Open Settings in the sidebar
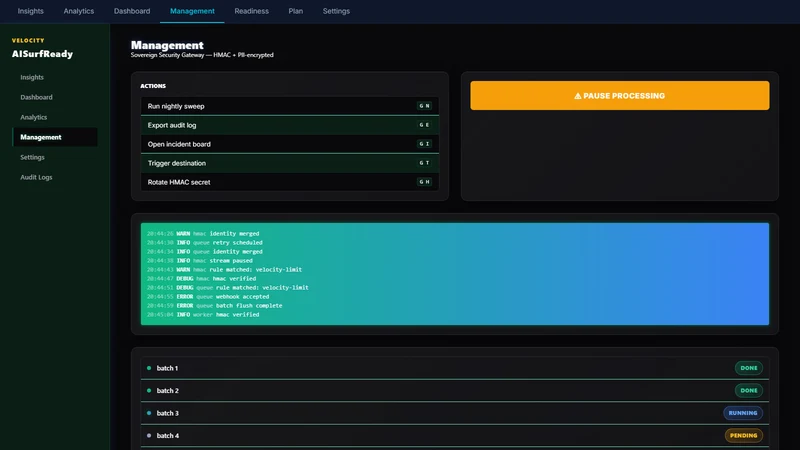The height and width of the screenshot is (450, 800). coord(55,157)
